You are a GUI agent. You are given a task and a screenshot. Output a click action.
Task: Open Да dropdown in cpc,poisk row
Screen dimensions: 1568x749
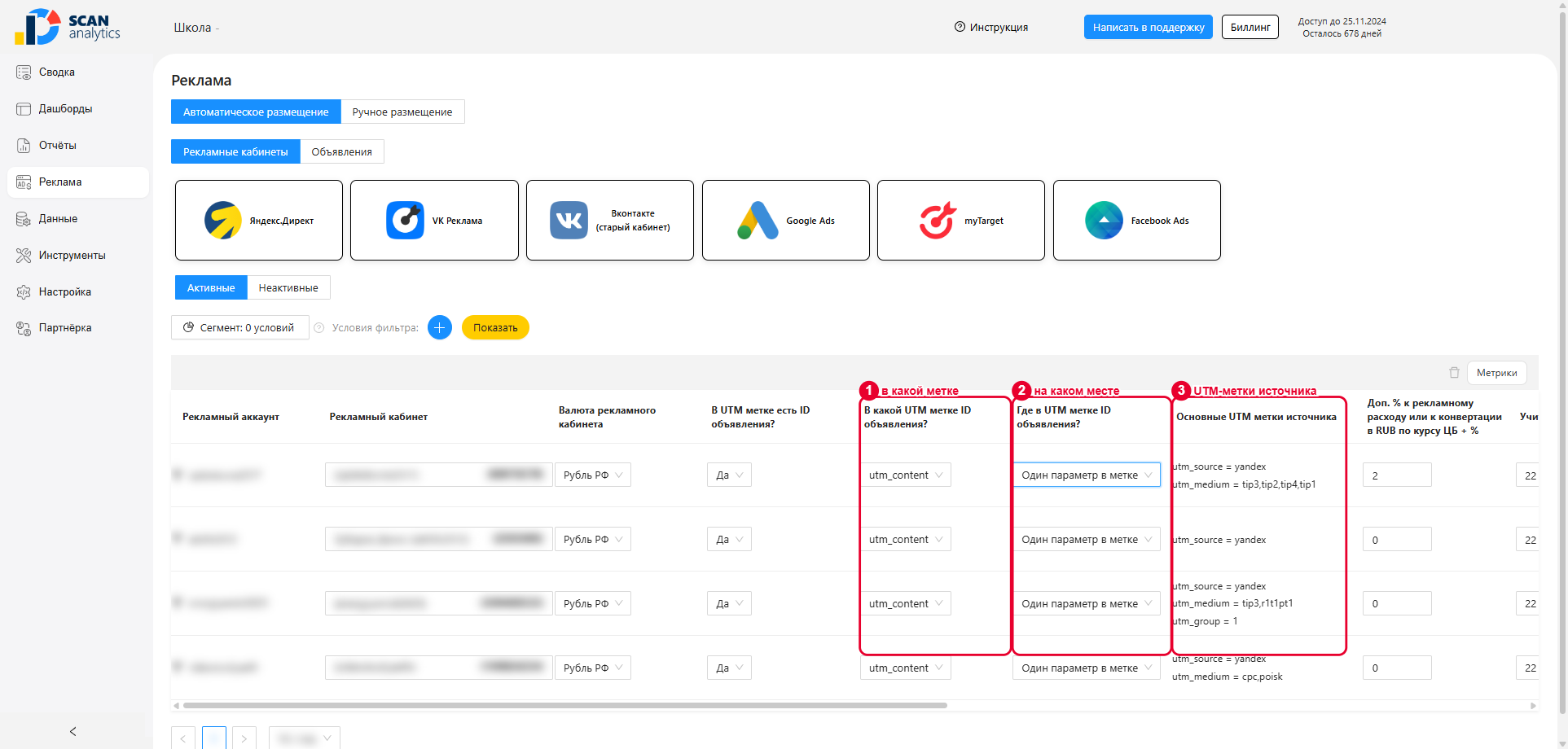[x=729, y=668]
